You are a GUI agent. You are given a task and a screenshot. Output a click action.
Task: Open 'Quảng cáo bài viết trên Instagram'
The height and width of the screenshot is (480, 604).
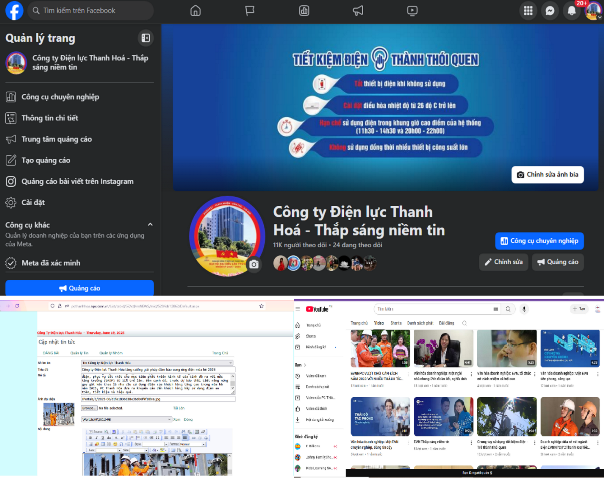pyautogui.click(x=79, y=181)
